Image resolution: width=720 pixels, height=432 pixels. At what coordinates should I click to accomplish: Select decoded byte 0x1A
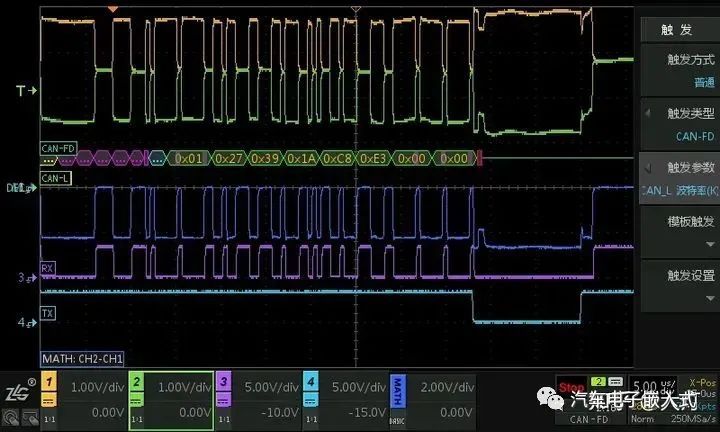click(301, 158)
